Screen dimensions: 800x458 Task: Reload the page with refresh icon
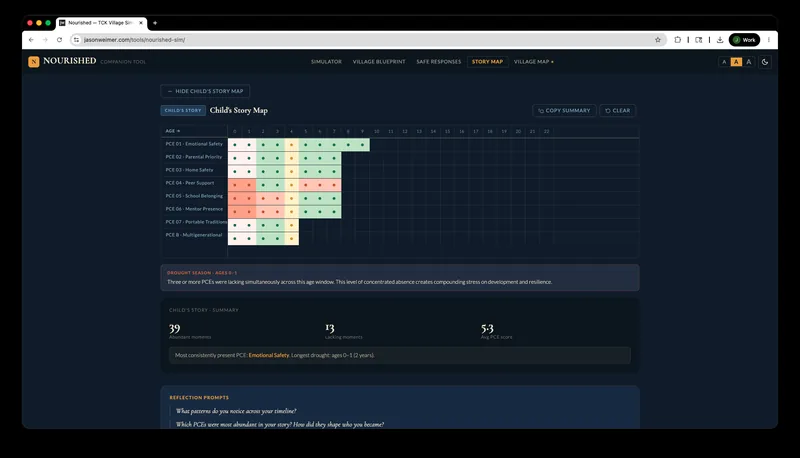(59, 40)
